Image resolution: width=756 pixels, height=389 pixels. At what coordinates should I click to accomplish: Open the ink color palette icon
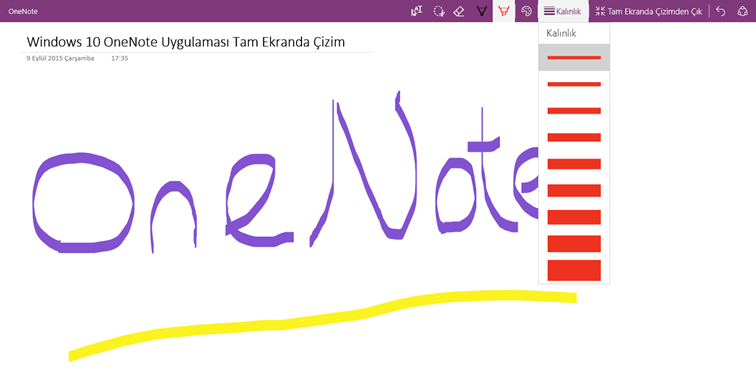(526, 11)
